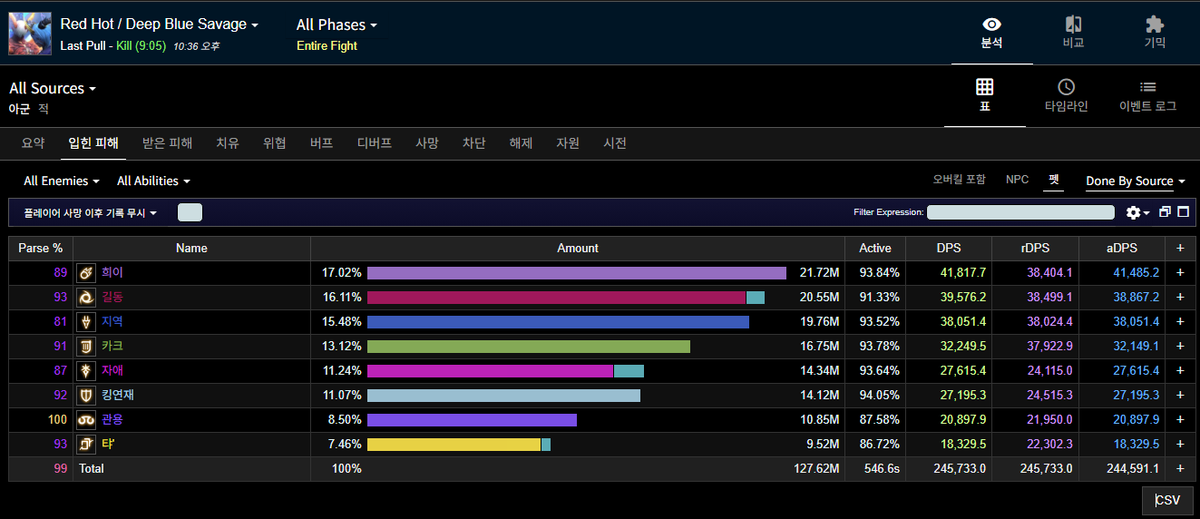Click the green damage bar for 카크
The width and height of the screenshot is (1200, 519).
point(528,346)
